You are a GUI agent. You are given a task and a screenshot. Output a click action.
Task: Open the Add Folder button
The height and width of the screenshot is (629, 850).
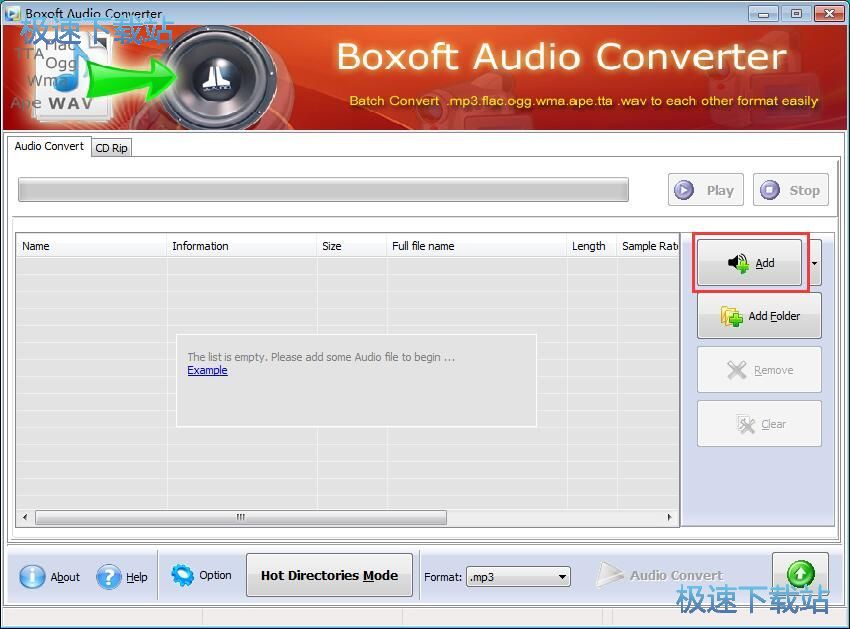tap(759, 316)
